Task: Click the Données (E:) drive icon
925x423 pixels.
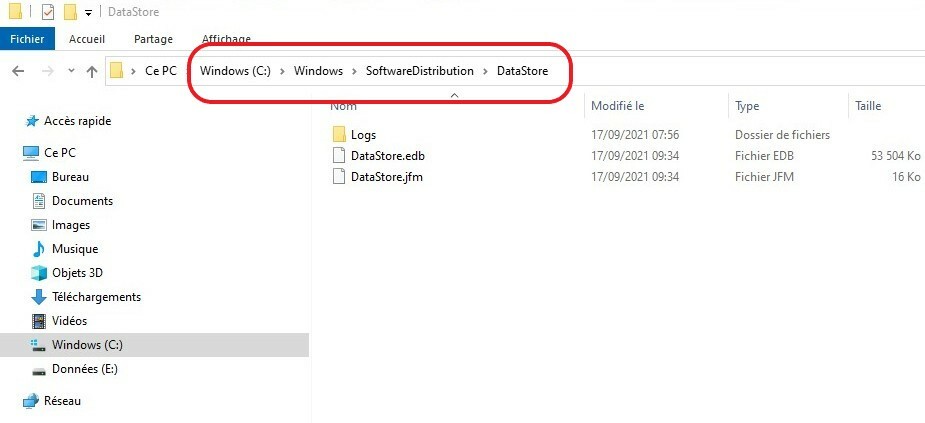Action: (x=38, y=372)
